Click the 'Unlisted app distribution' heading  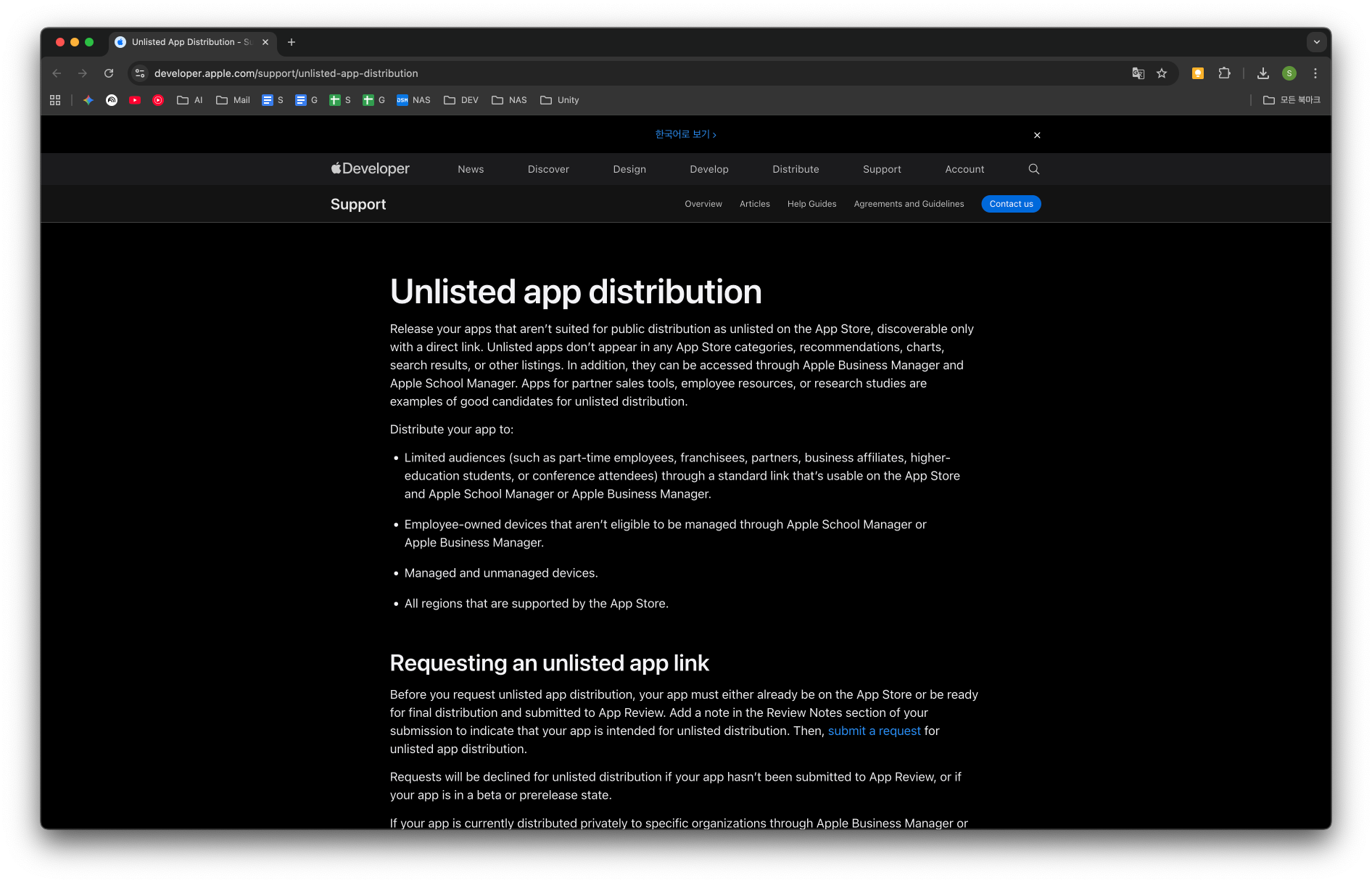coord(576,292)
